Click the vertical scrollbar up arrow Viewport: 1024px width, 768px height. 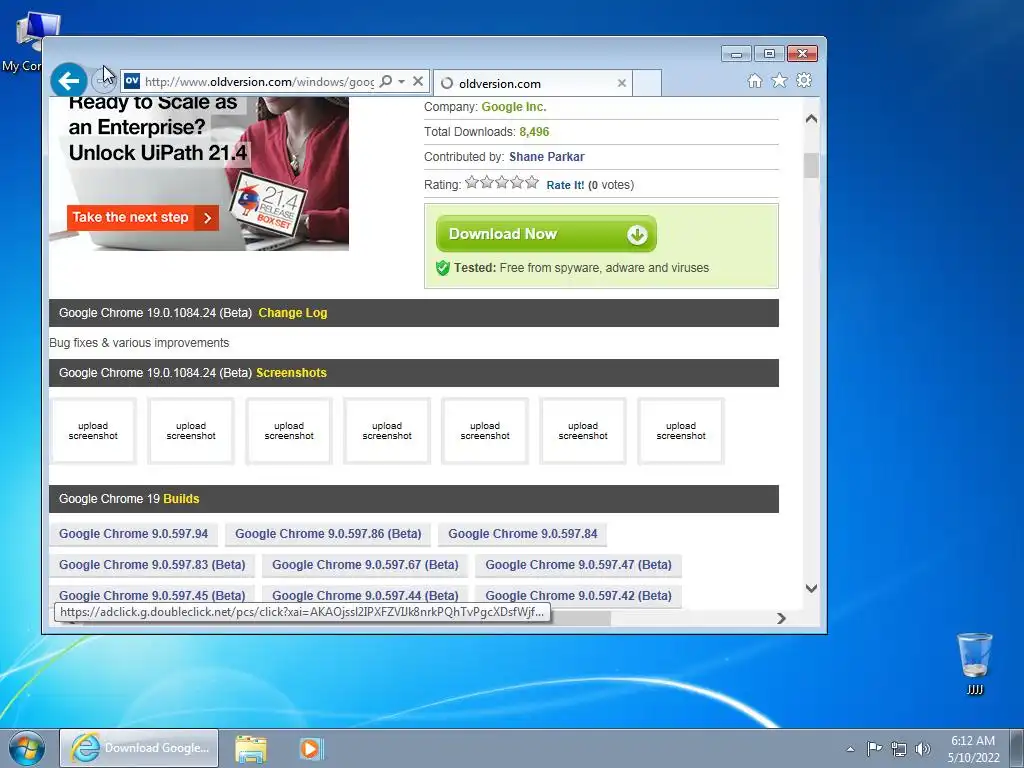[x=811, y=119]
